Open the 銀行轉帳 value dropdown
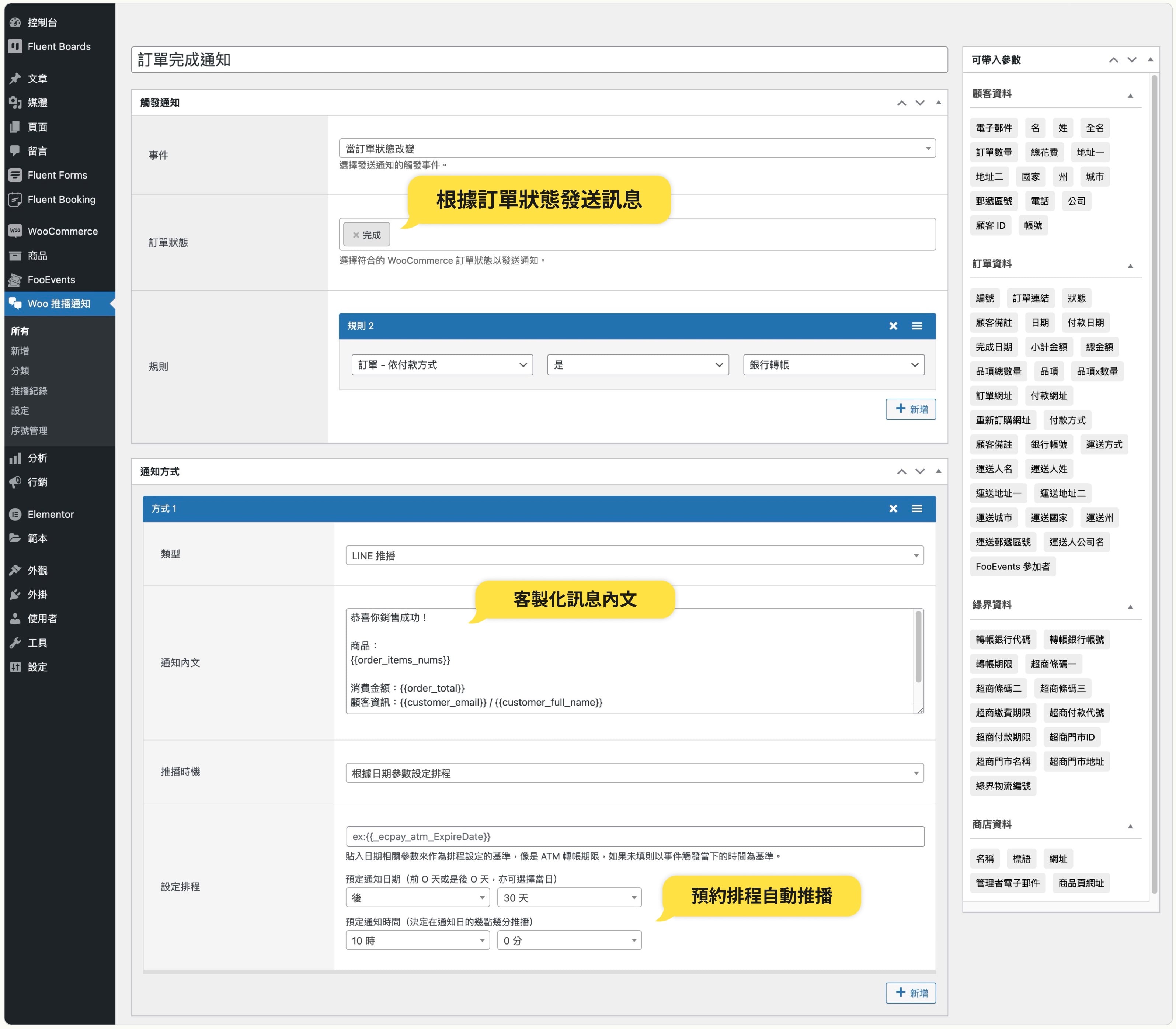The width and height of the screenshot is (1176, 1029). click(834, 365)
